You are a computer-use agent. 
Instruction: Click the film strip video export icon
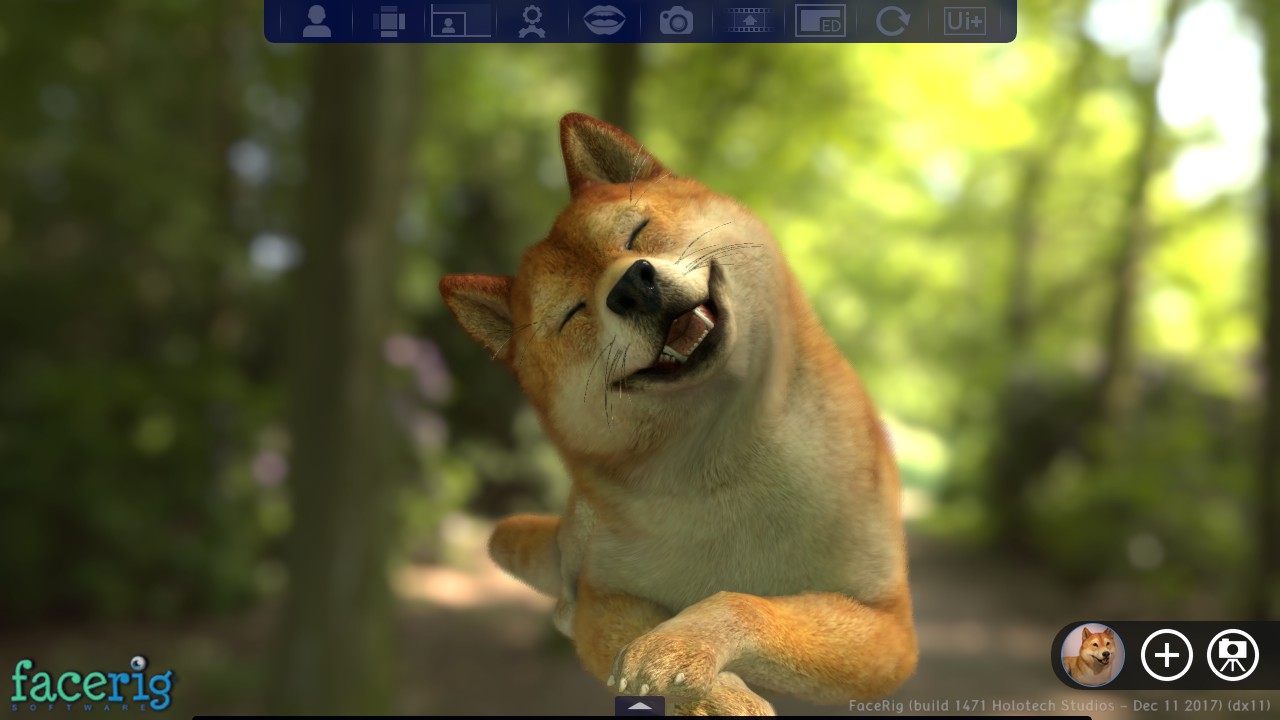pos(749,21)
